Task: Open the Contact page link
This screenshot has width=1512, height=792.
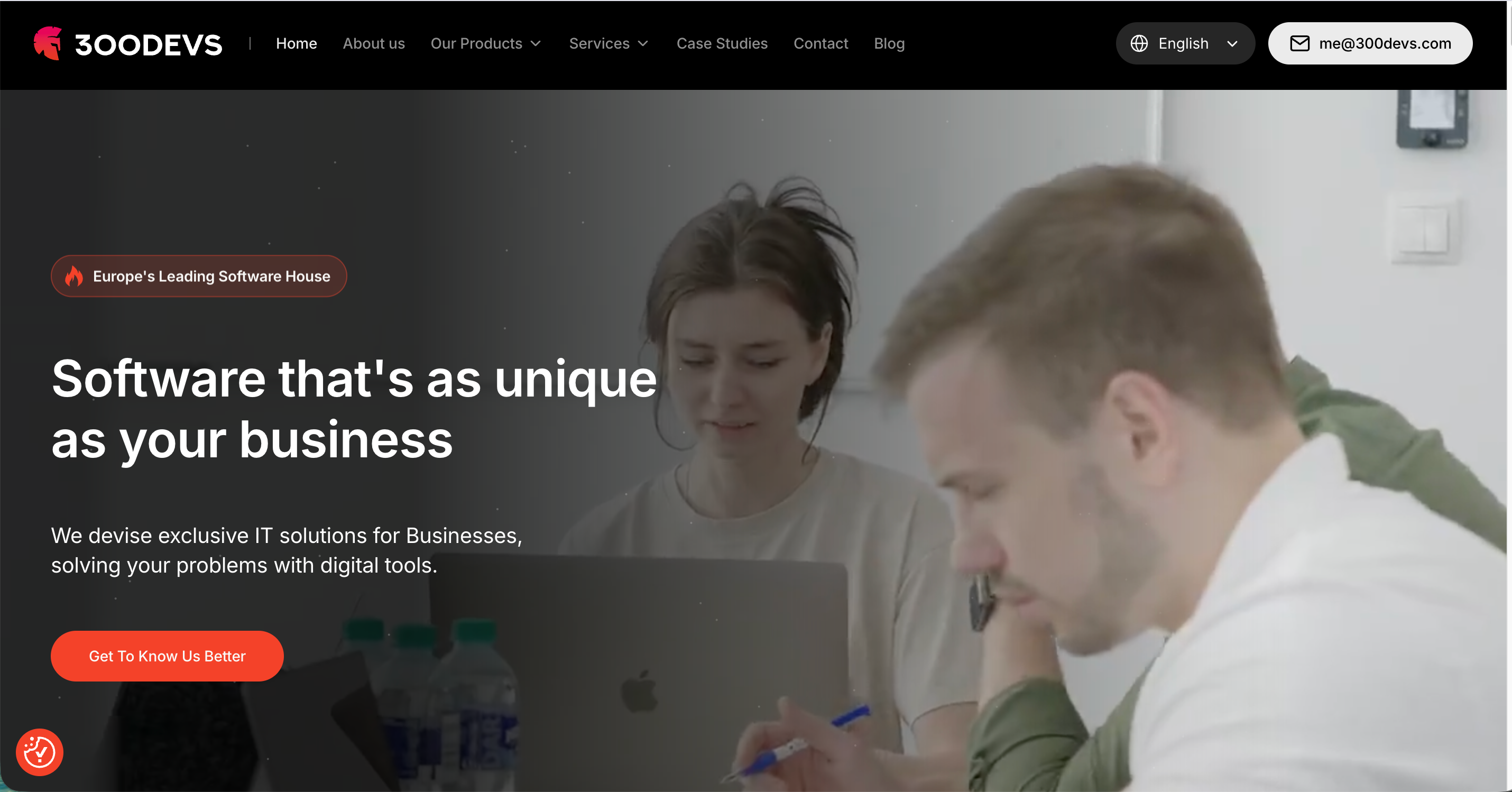Action: point(820,43)
